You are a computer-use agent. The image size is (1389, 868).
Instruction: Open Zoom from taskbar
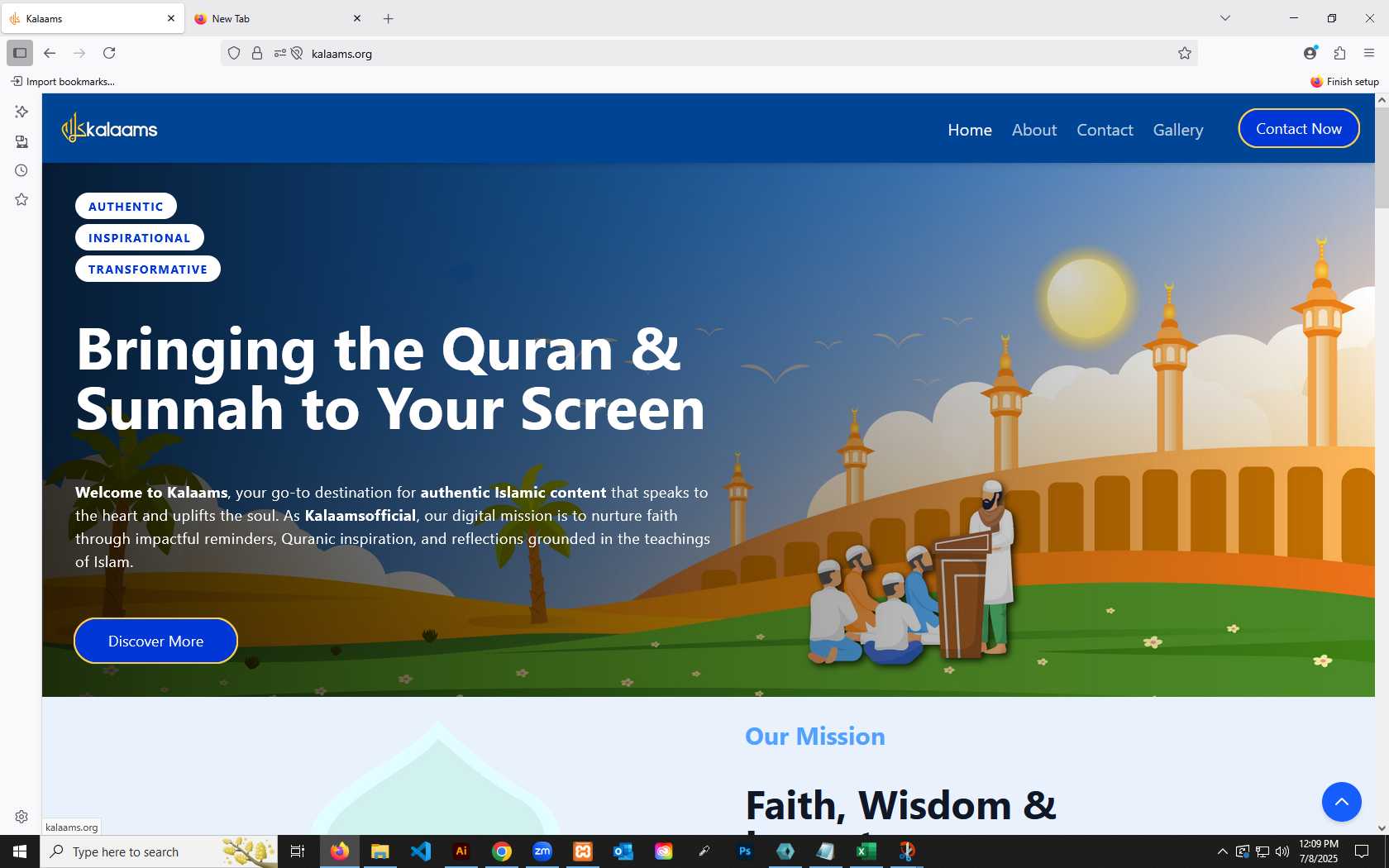542,851
